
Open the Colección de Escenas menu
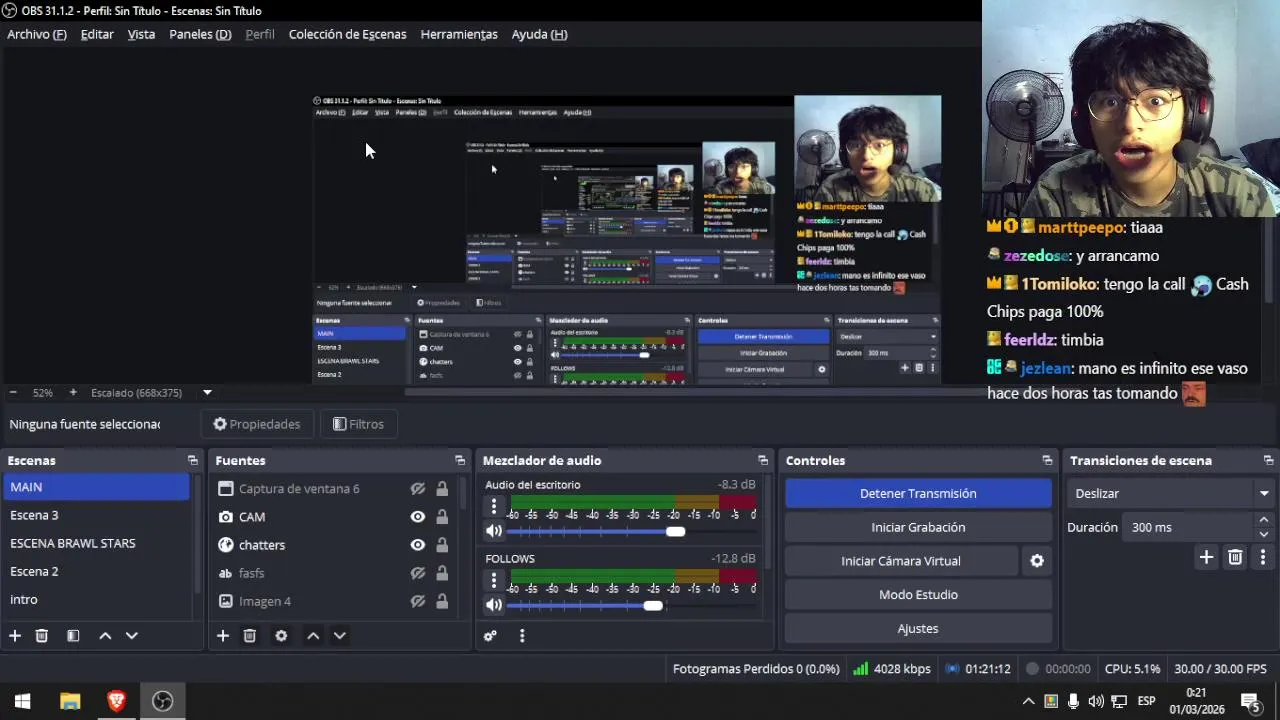pos(348,34)
